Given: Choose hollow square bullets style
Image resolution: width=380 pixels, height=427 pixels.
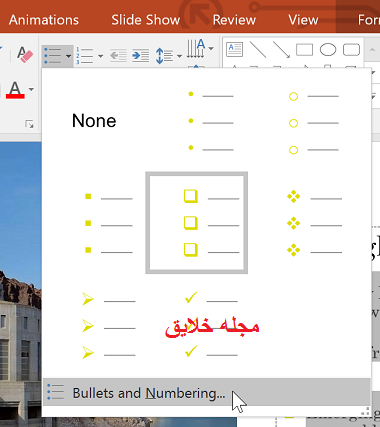Looking at the screenshot, I should (x=196, y=223).
